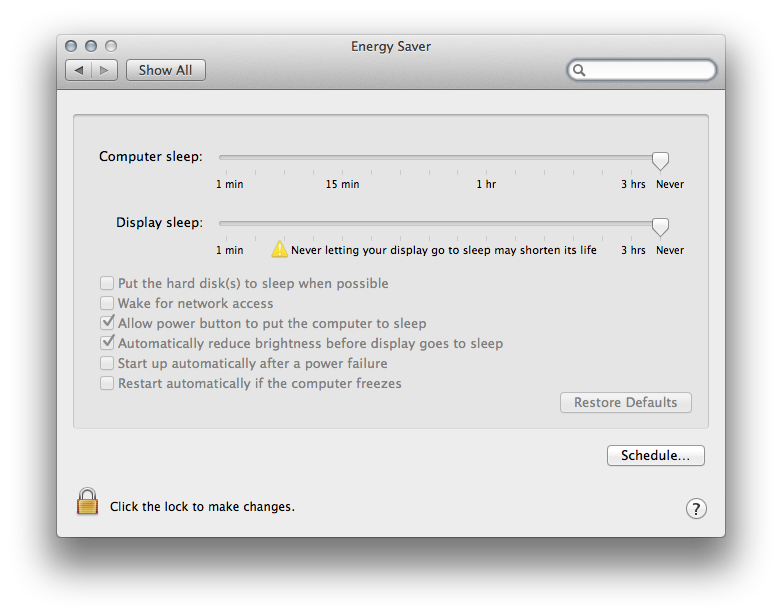Uncheck Automatically reduce brightness before display sleep

tap(107, 343)
